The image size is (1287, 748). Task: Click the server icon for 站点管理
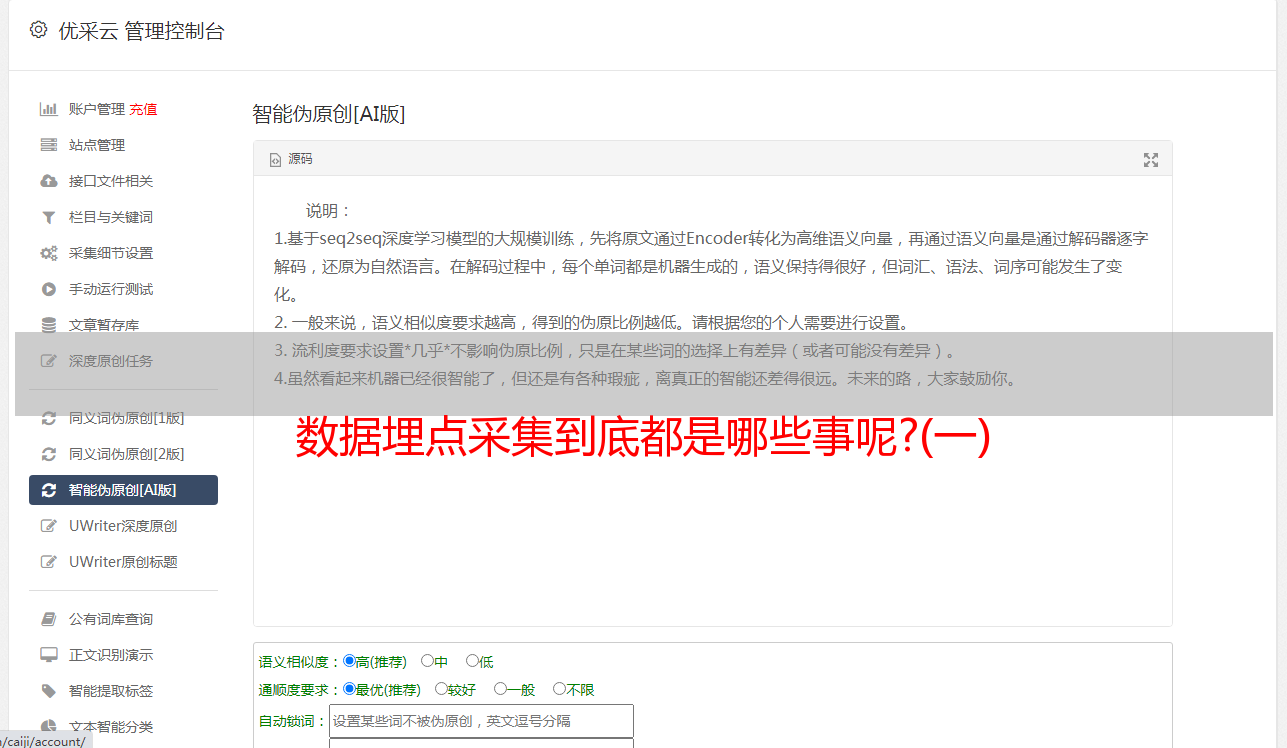pyautogui.click(x=48, y=145)
